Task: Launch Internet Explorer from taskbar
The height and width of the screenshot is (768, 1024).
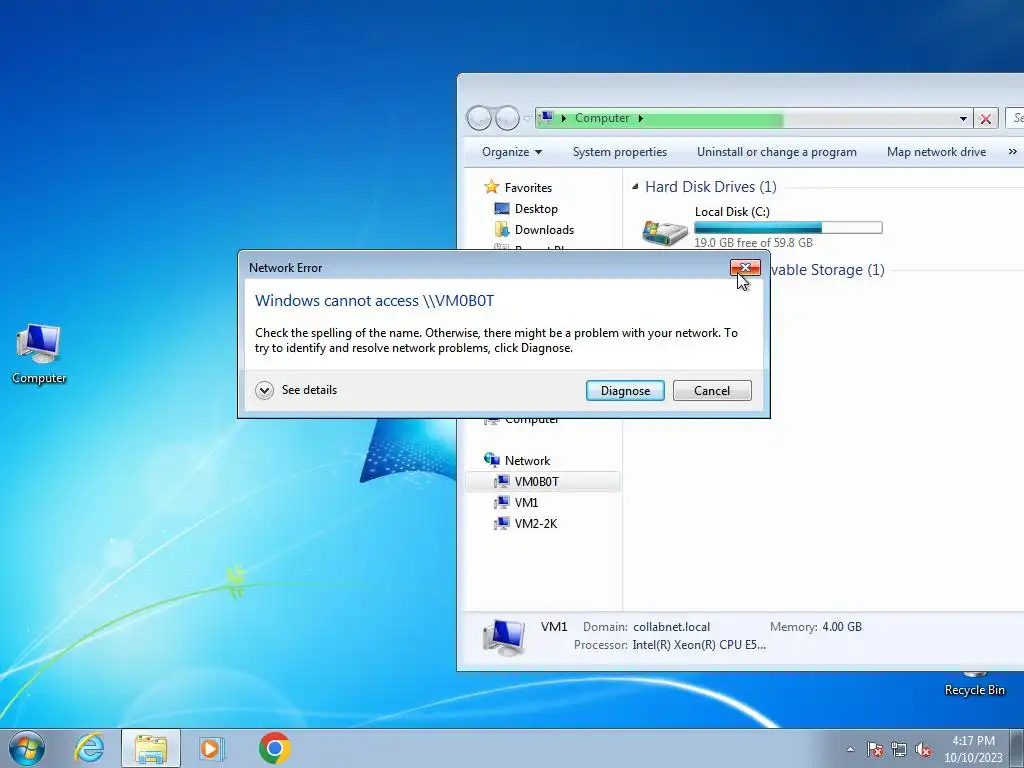Action: pos(89,748)
